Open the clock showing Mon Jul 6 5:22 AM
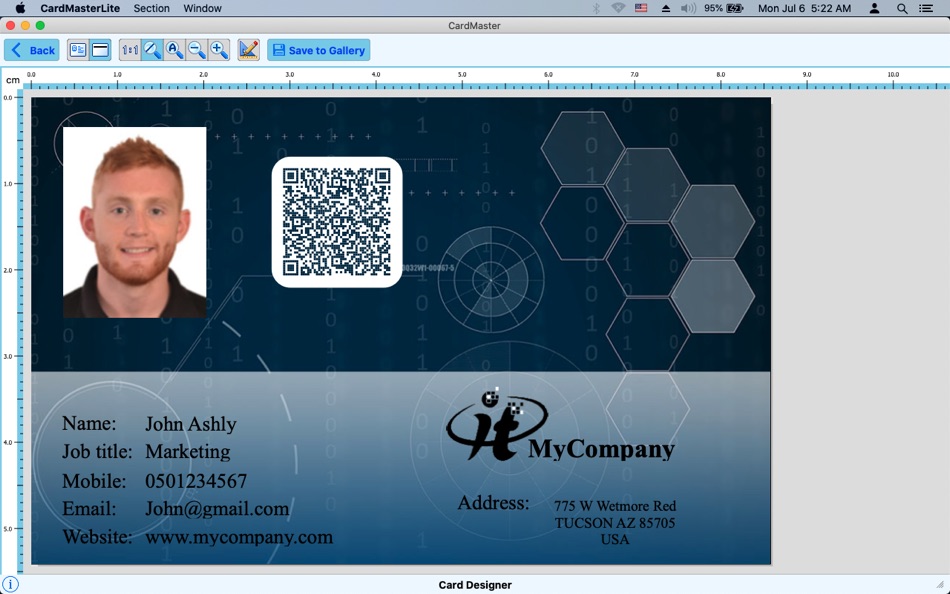Image resolution: width=950 pixels, height=594 pixels. click(805, 8)
